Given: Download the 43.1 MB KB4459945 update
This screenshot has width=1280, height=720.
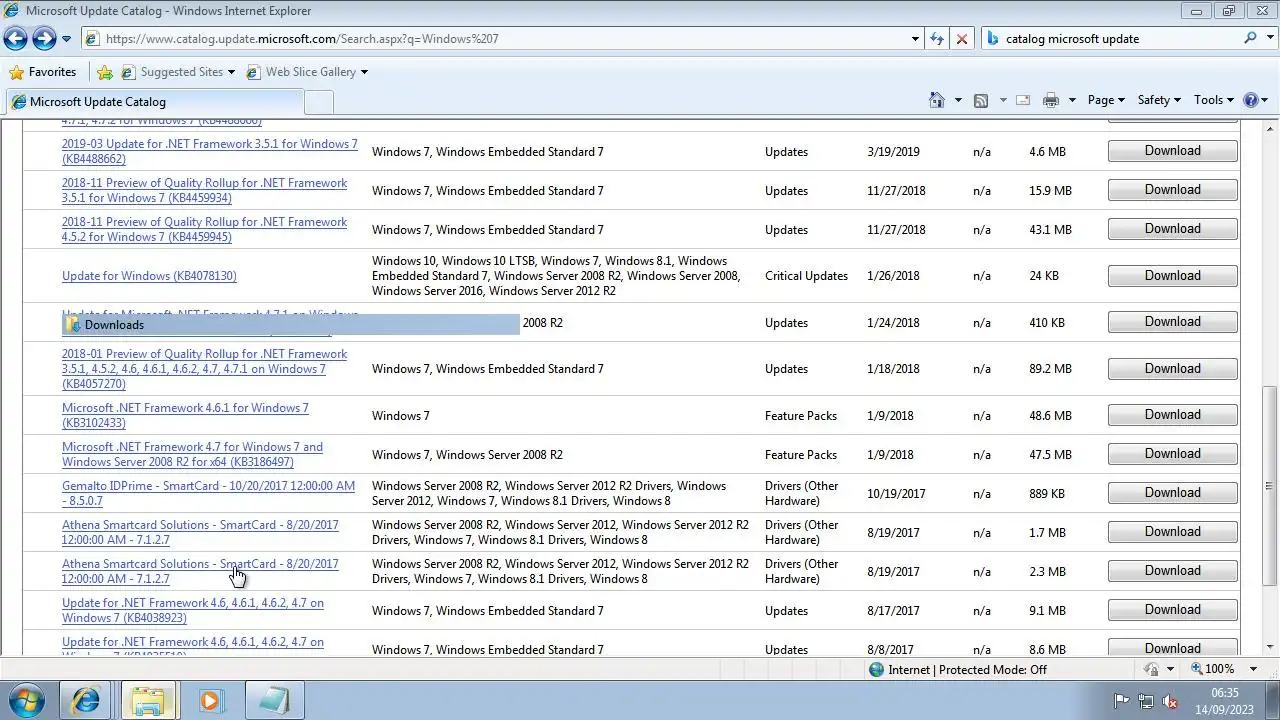Looking at the screenshot, I should [x=1172, y=229].
